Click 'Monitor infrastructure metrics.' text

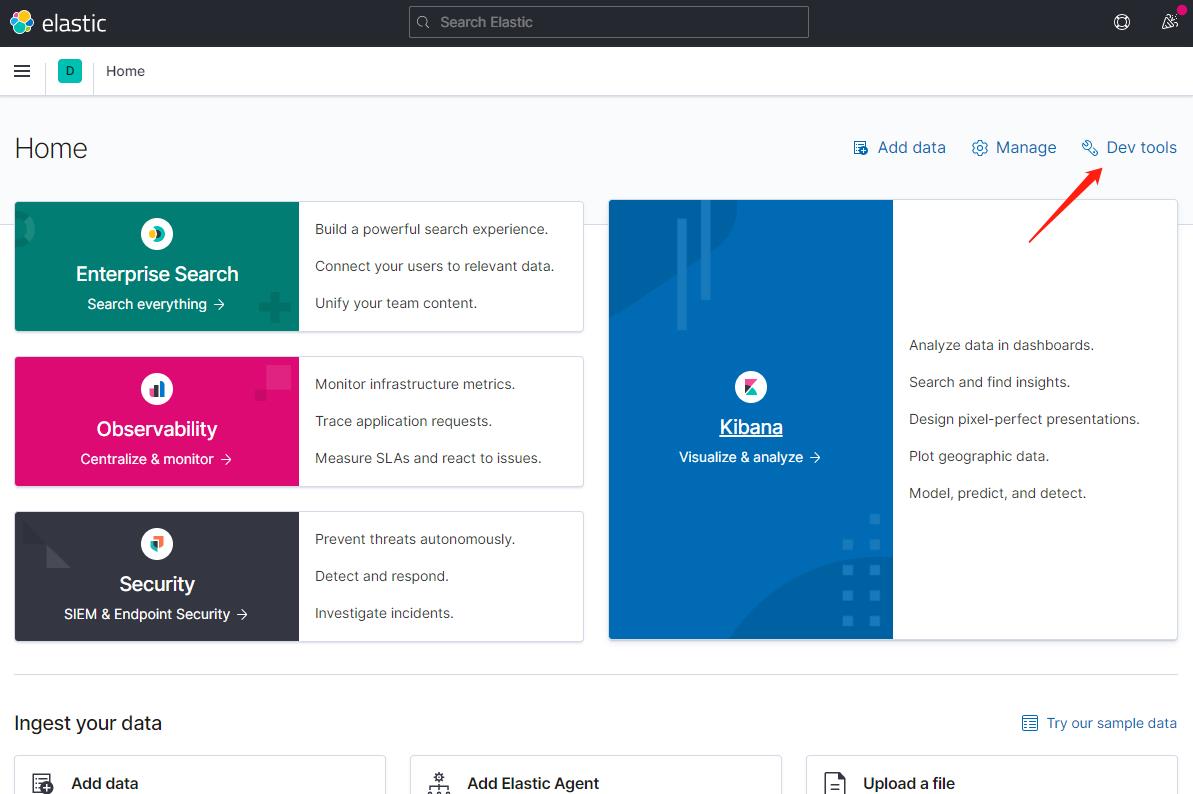[x=415, y=384]
